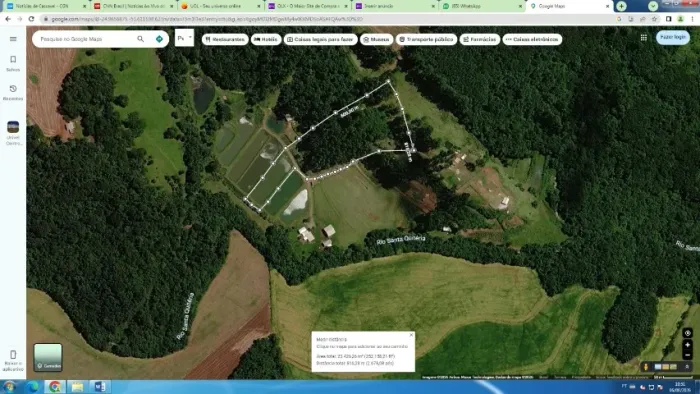Click the address bar URL
The height and width of the screenshot is (394, 700).
[x=207, y=19]
